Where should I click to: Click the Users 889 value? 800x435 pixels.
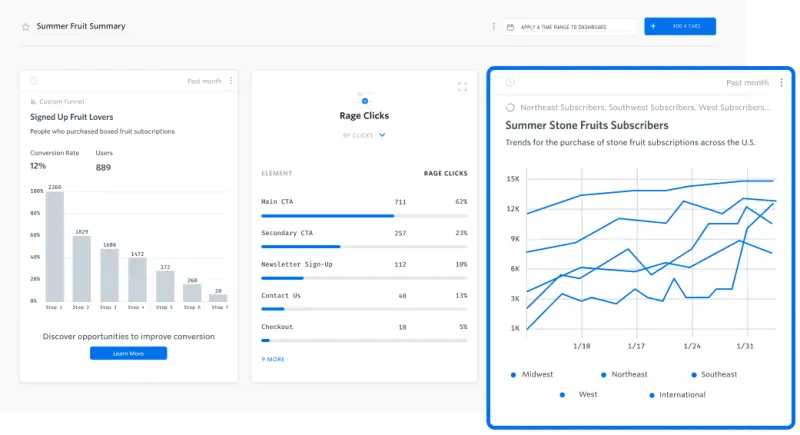[x=103, y=167]
